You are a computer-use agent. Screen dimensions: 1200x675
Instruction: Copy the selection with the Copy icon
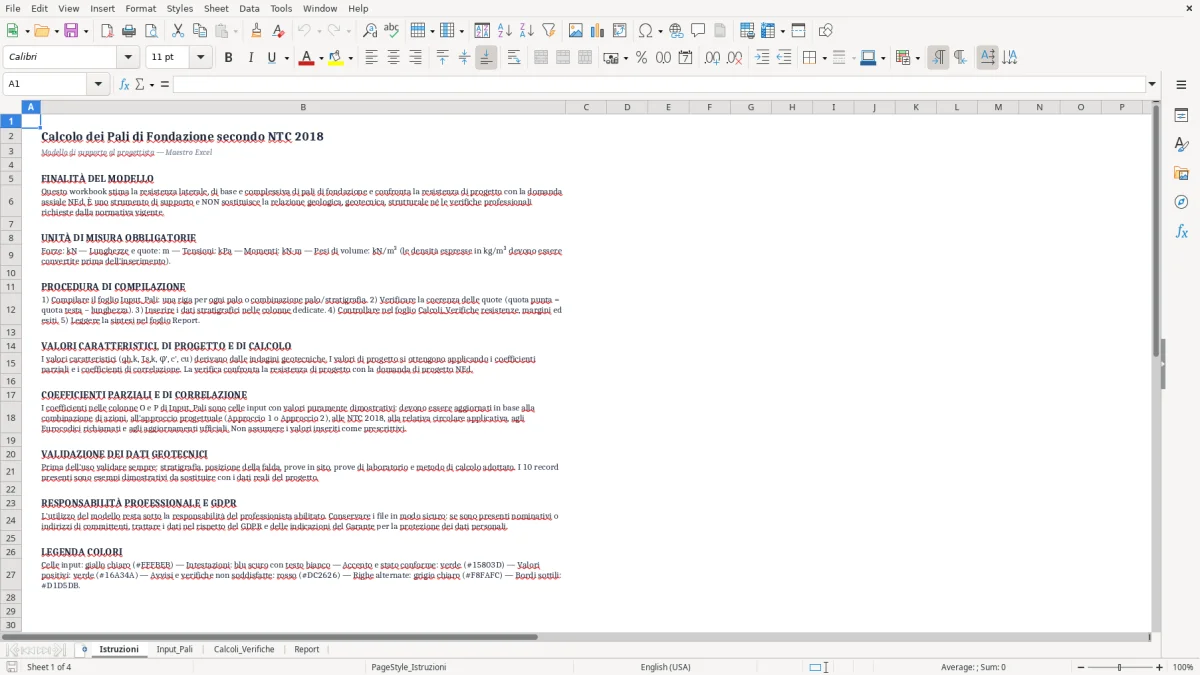200,31
